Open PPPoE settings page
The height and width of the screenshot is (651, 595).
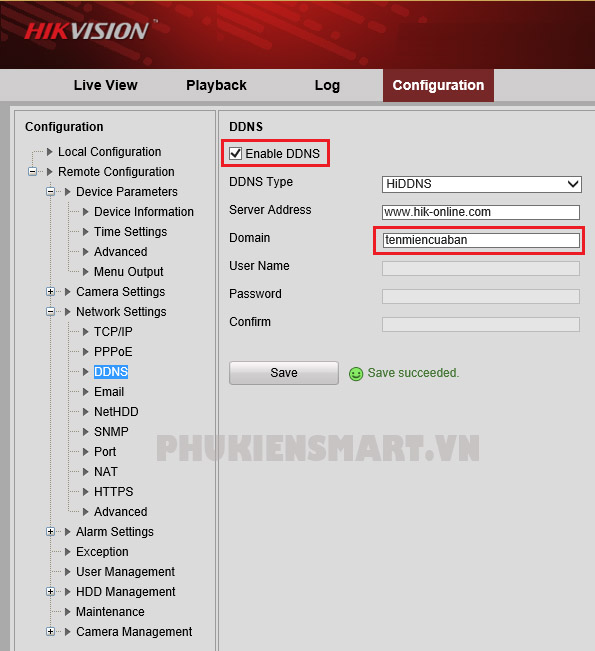point(113,352)
